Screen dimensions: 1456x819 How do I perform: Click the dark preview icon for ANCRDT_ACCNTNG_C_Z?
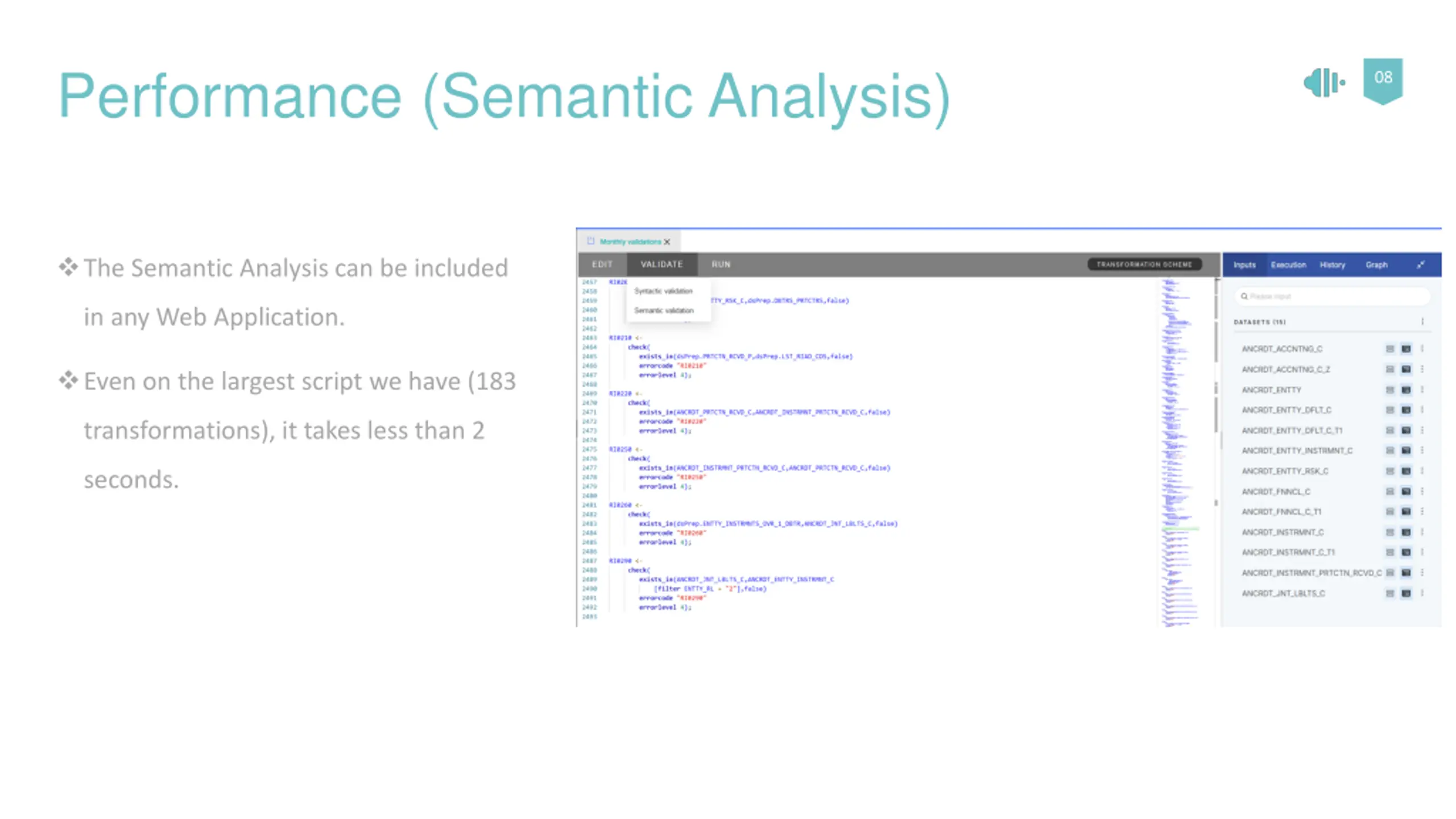(x=1406, y=369)
